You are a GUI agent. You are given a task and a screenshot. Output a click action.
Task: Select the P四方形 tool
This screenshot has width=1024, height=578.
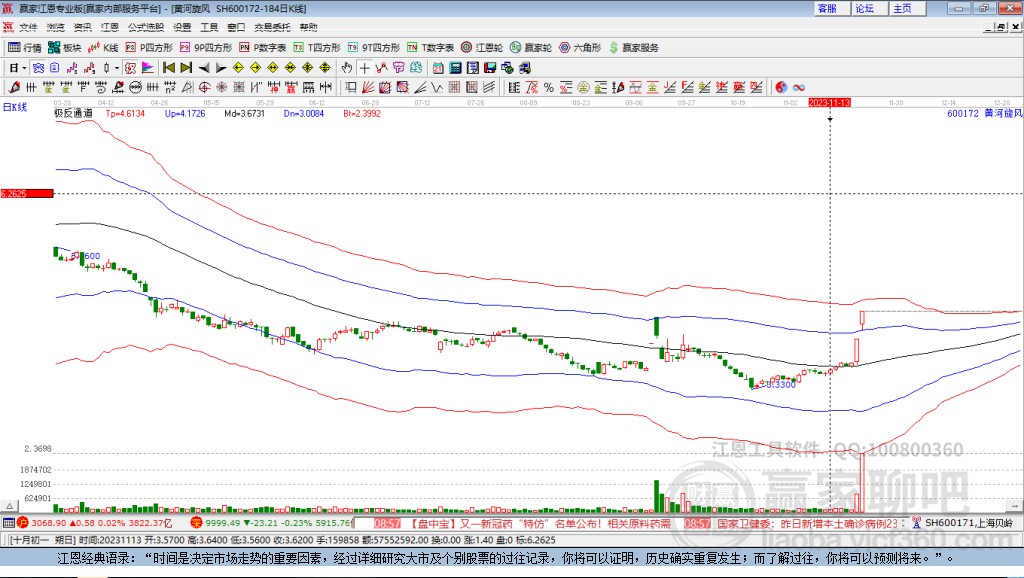click(x=149, y=47)
